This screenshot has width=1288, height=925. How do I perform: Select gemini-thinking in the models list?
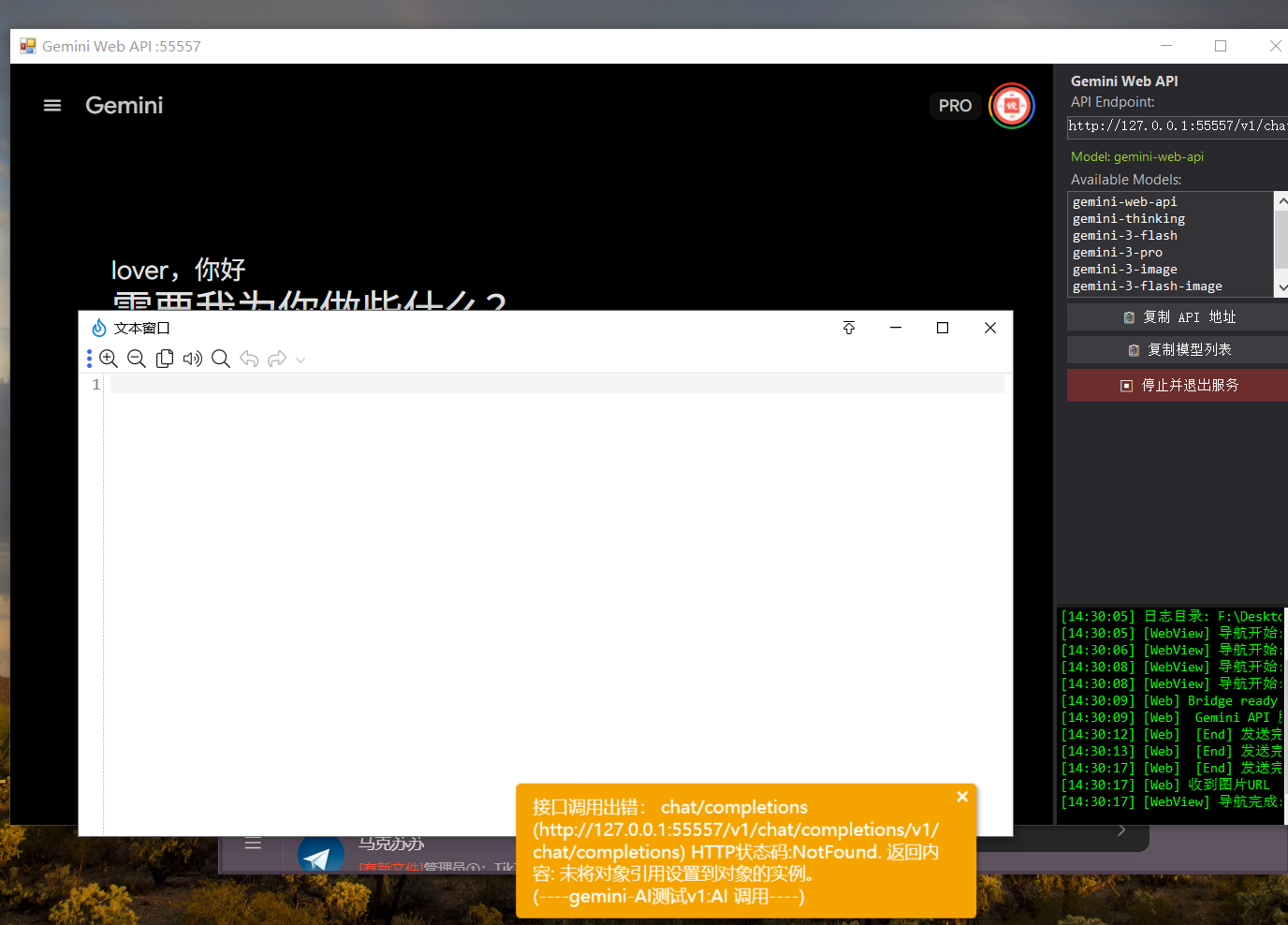(x=1129, y=219)
